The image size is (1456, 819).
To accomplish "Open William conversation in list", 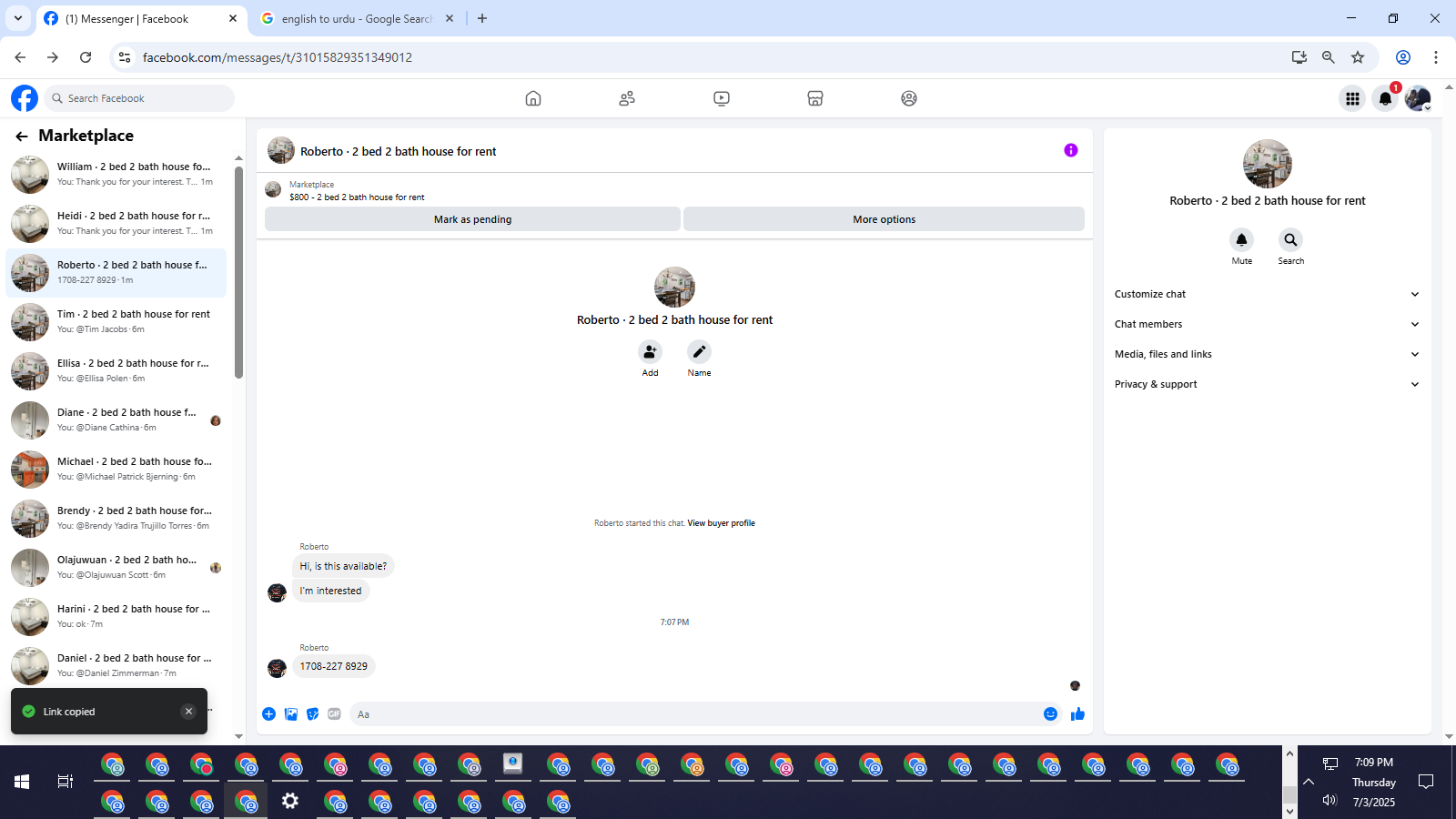I will pos(116,174).
